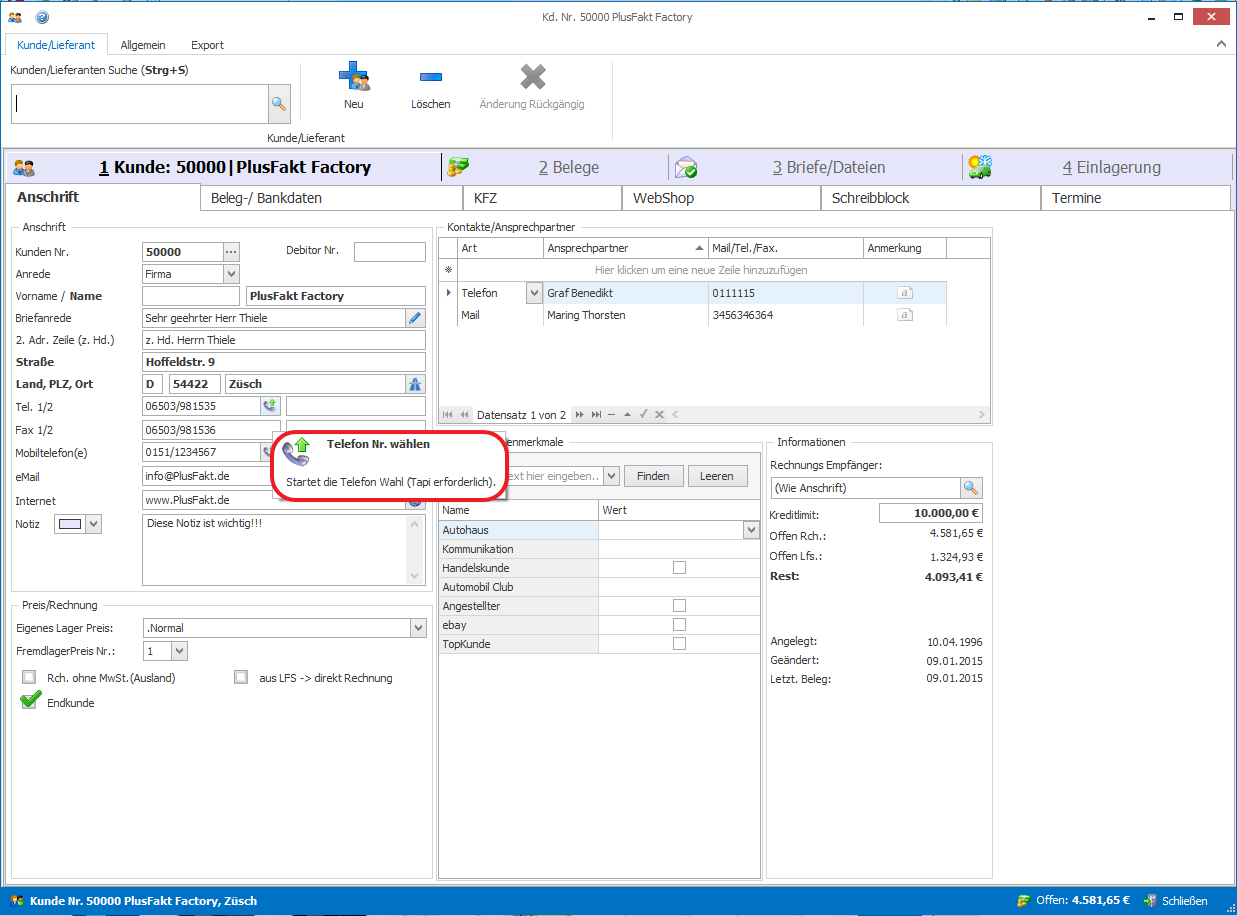Open the route planner icon beside Züsch
The image size is (1237, 916).
(x=415, y=384)
